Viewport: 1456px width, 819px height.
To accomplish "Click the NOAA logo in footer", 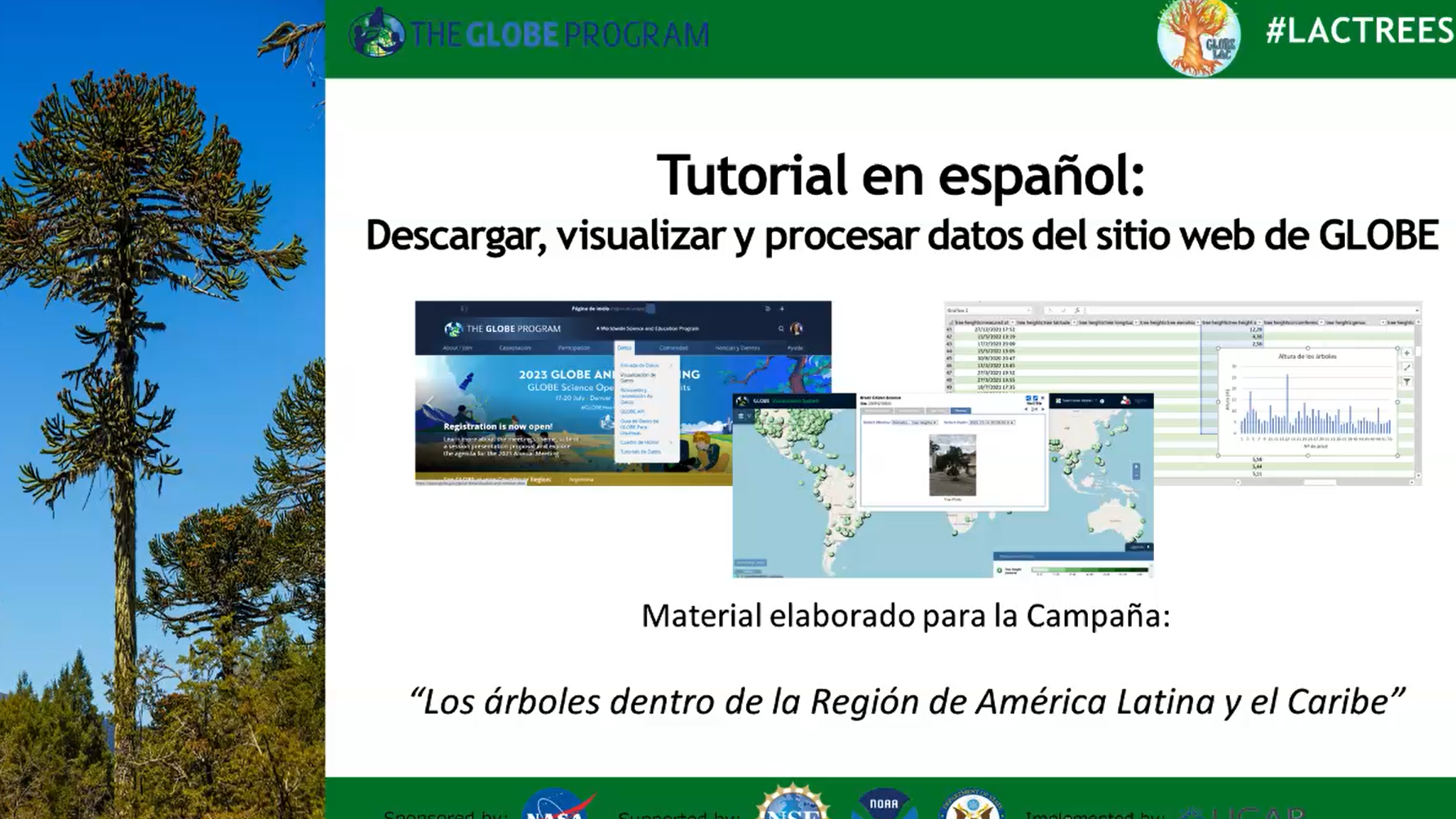I will point(884,804).
